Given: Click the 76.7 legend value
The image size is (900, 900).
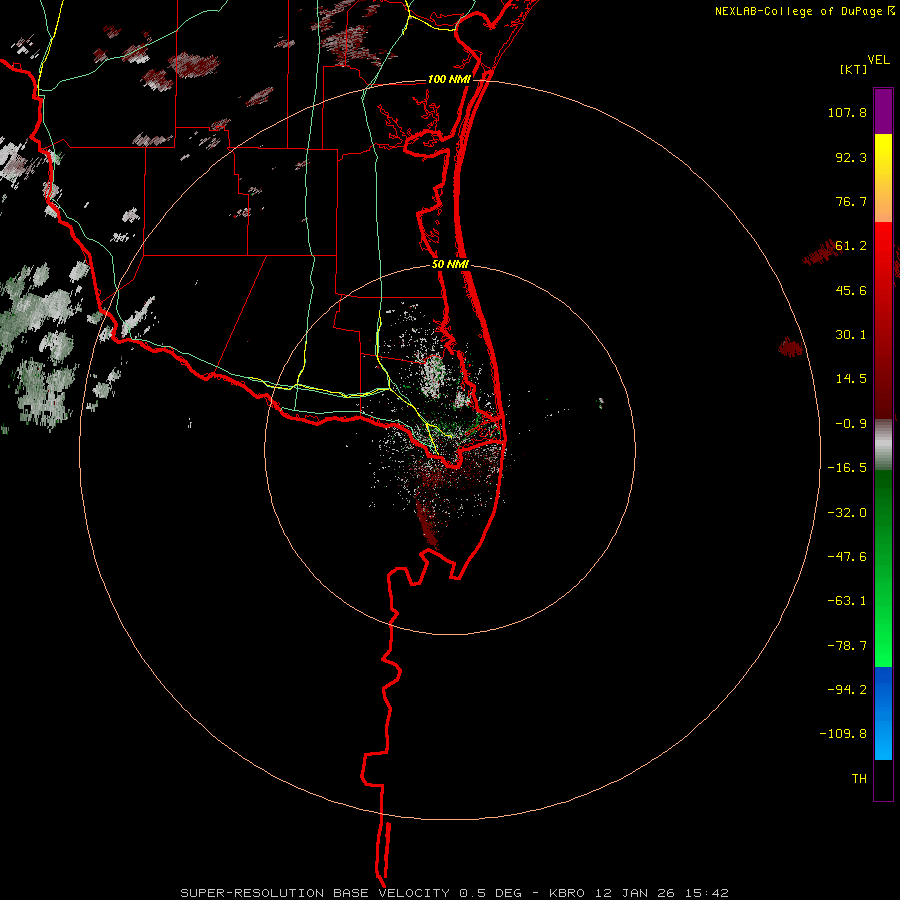Looking at the screenshot, I should (851, 201).
